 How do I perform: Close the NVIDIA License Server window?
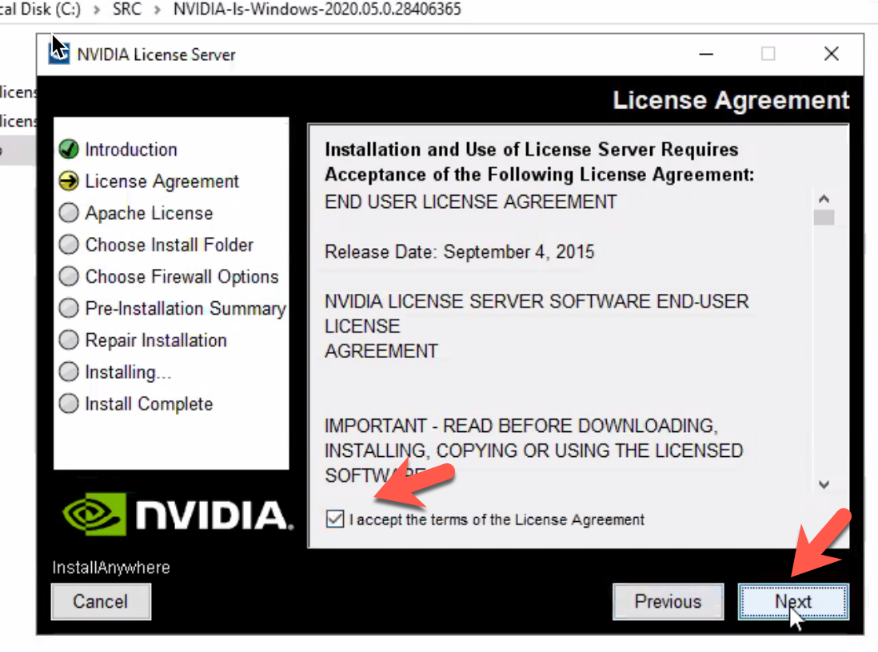click(832, 54)
